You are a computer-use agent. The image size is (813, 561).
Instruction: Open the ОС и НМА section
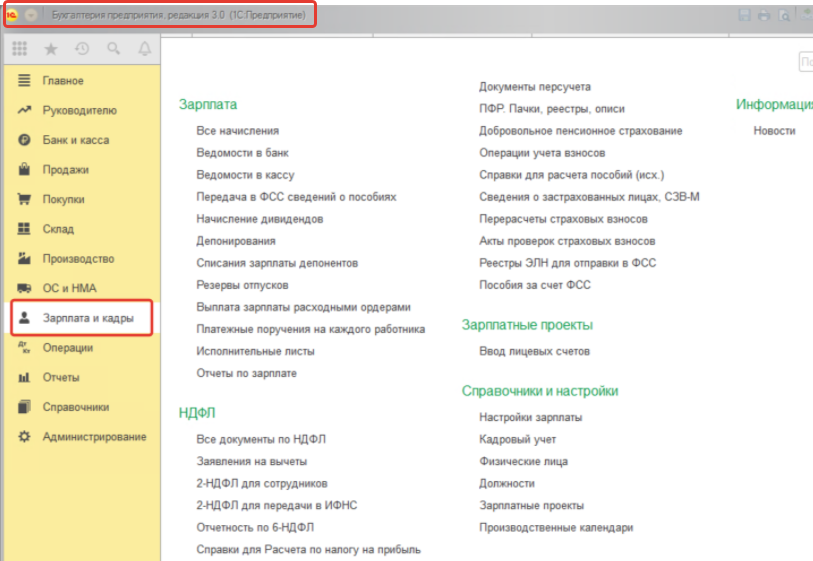click(69, 288)
